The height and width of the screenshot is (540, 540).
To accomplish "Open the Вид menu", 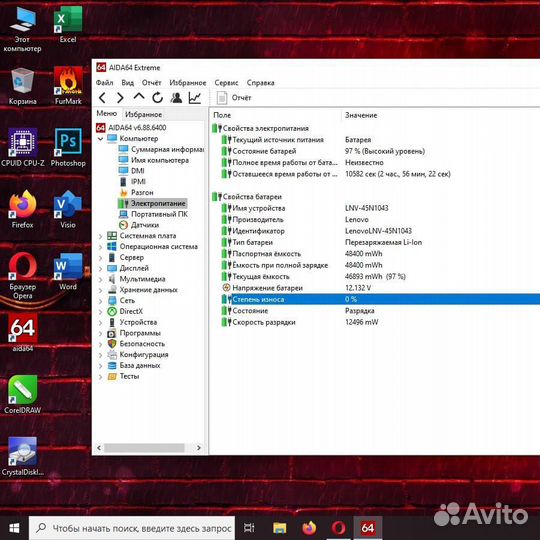I will (127, 83).
